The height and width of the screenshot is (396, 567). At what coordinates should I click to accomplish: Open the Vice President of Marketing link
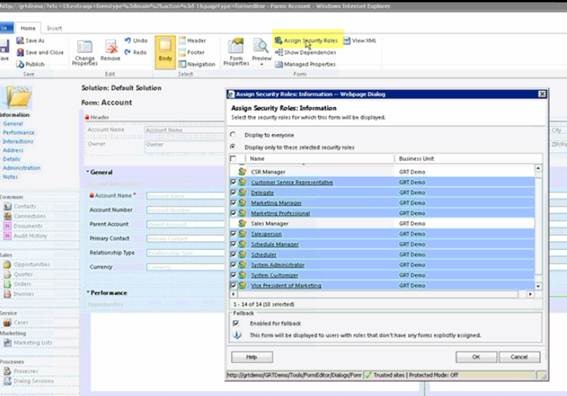coord(286,286)
